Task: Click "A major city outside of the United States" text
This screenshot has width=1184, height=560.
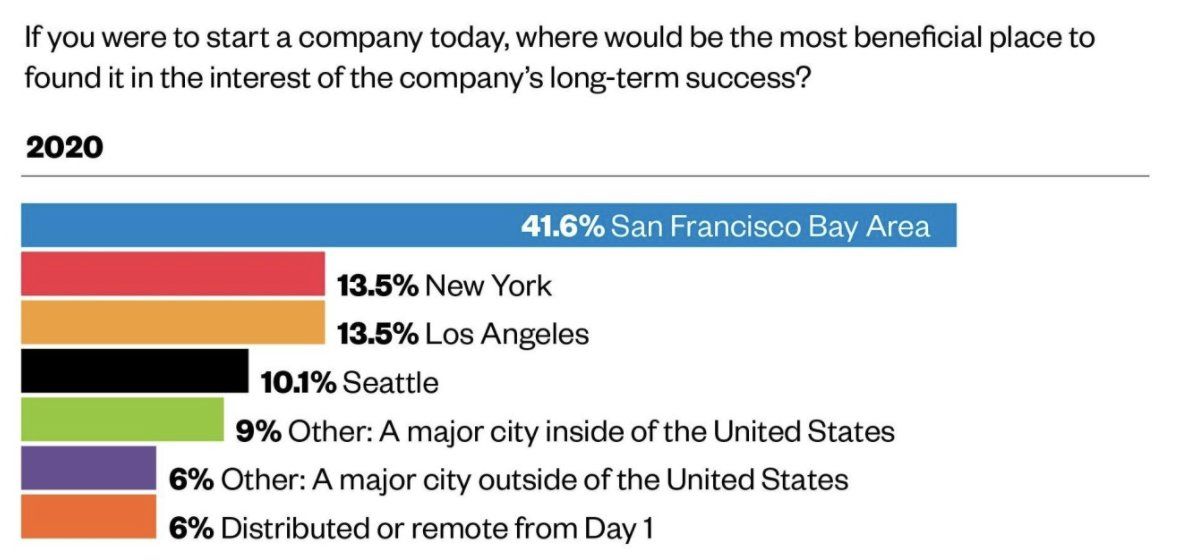Action: click(x=580, y=480)
